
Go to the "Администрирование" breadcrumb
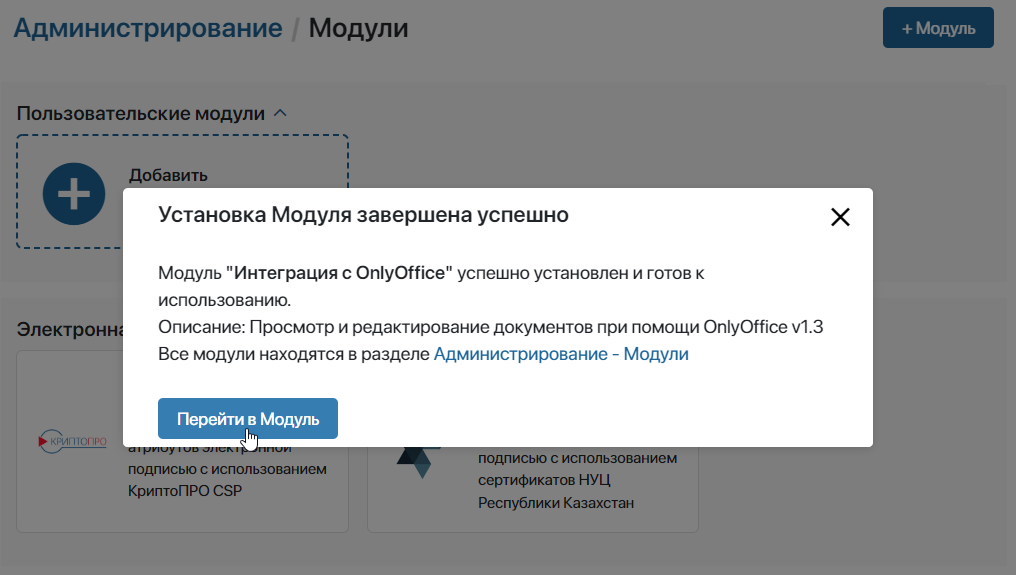pyautogui.click(x=148, y=28)
